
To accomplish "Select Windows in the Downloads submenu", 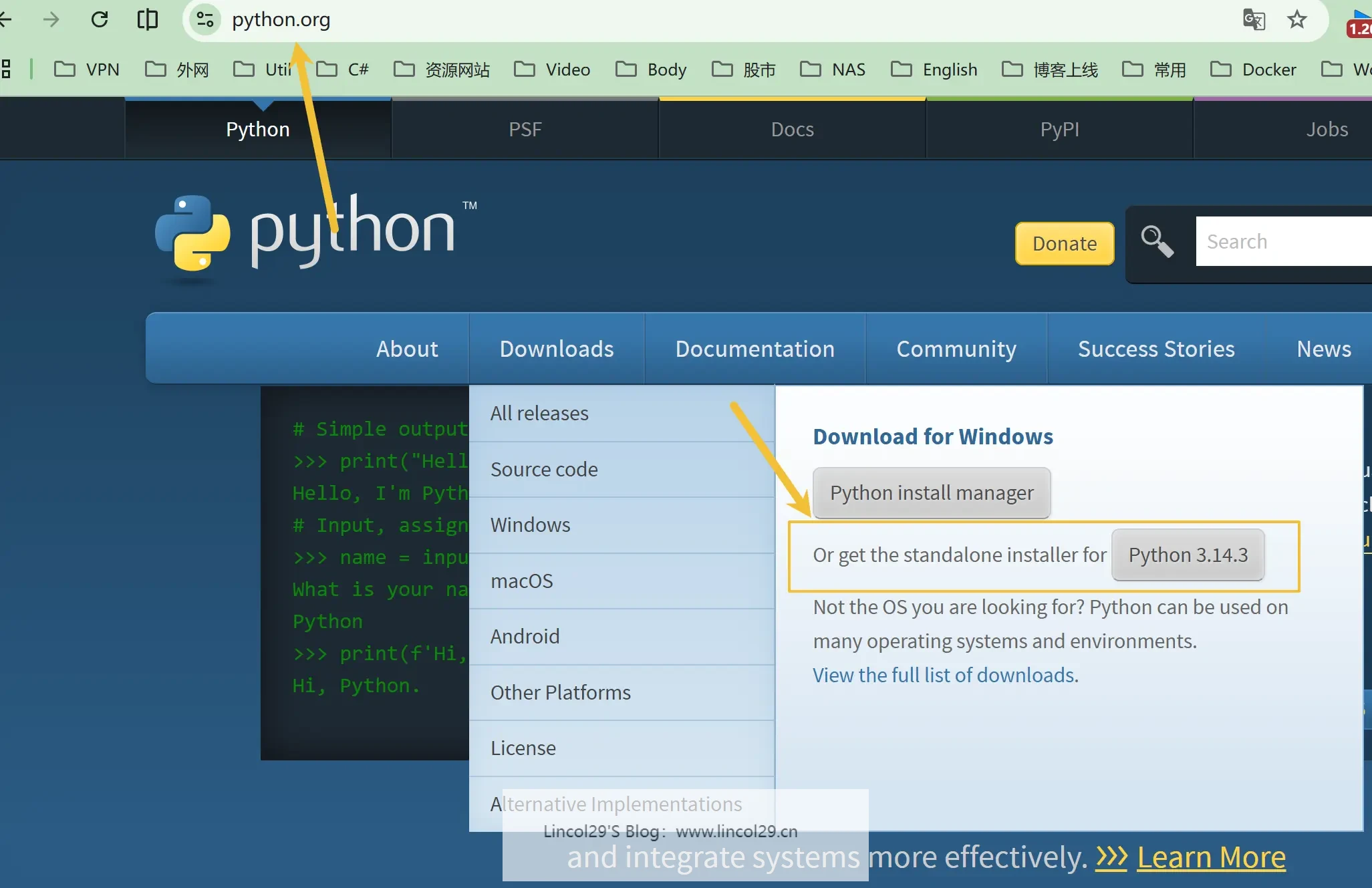I will click(530, 525).
